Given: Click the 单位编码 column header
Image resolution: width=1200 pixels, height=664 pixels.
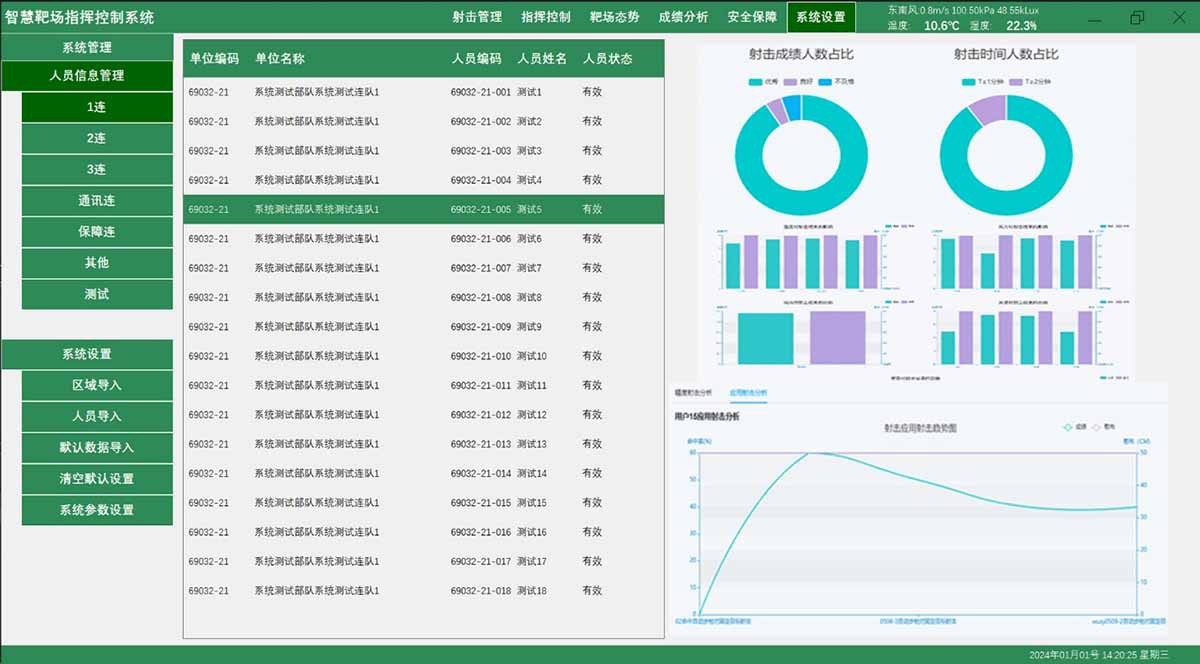Looking at the screenshot, I should (x=214, y=59).
